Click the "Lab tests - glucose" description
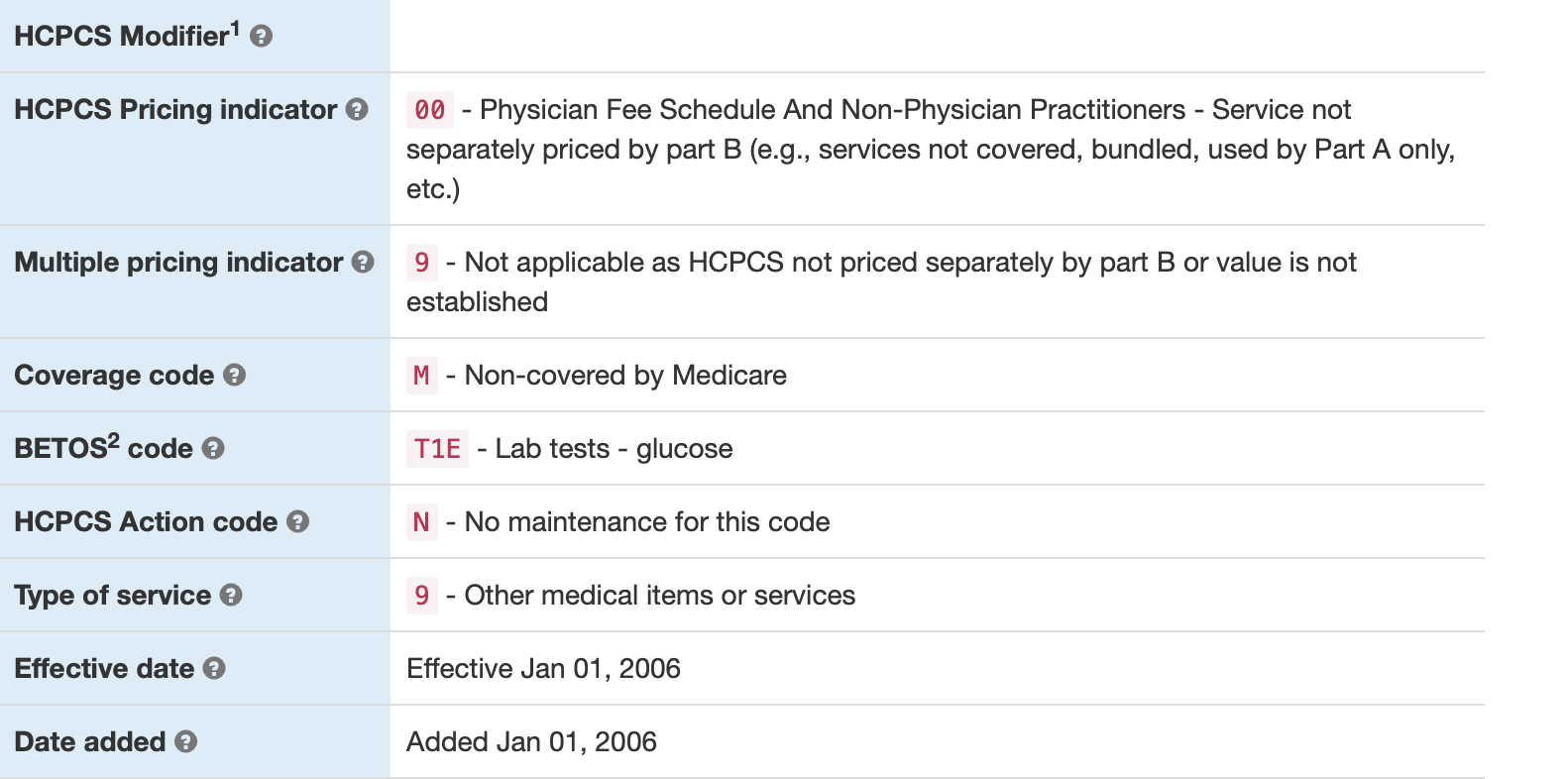1568x779 pixels. 614,449
